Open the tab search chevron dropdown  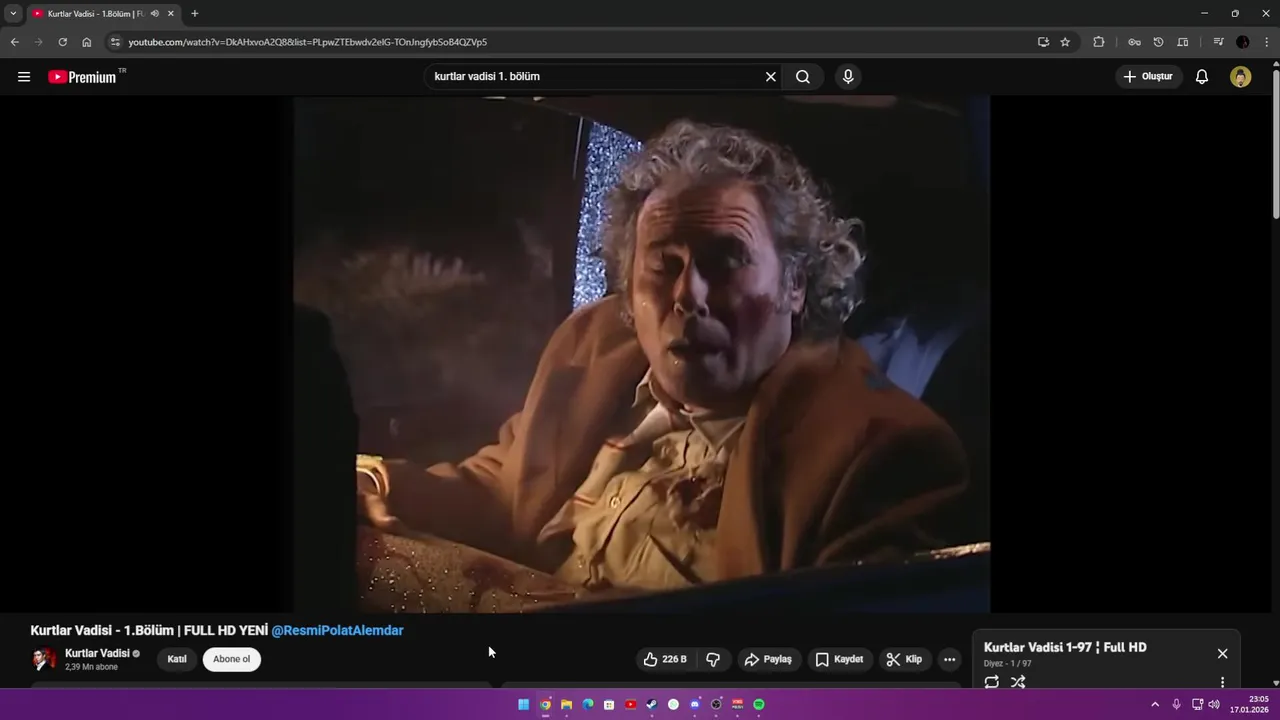pos(13,14)
